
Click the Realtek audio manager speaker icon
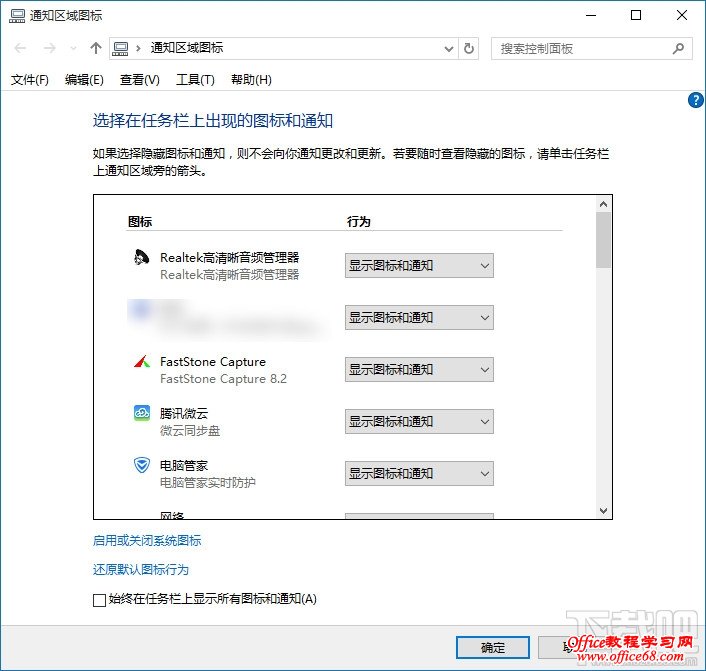click(x=141, y=258)
